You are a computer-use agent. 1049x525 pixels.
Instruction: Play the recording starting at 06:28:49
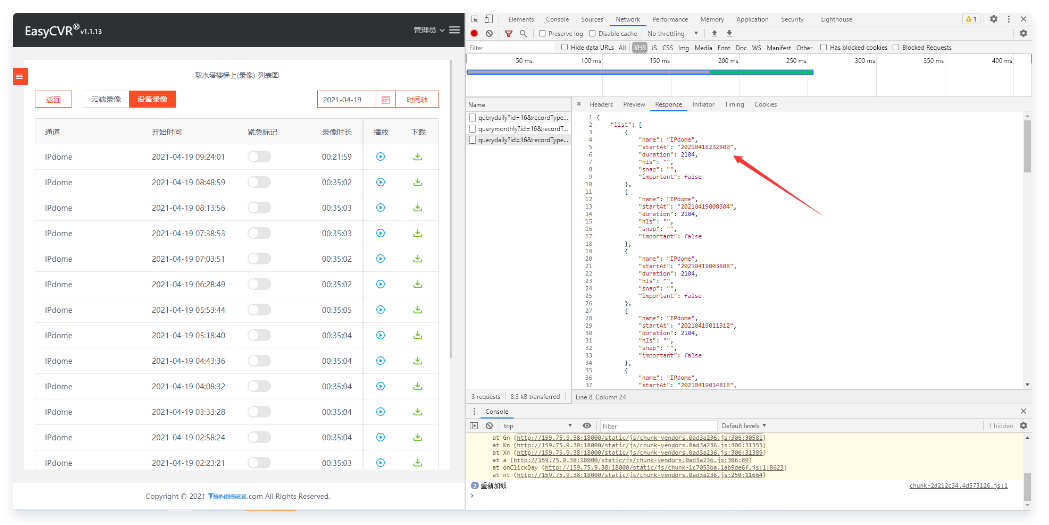[381, 284]
